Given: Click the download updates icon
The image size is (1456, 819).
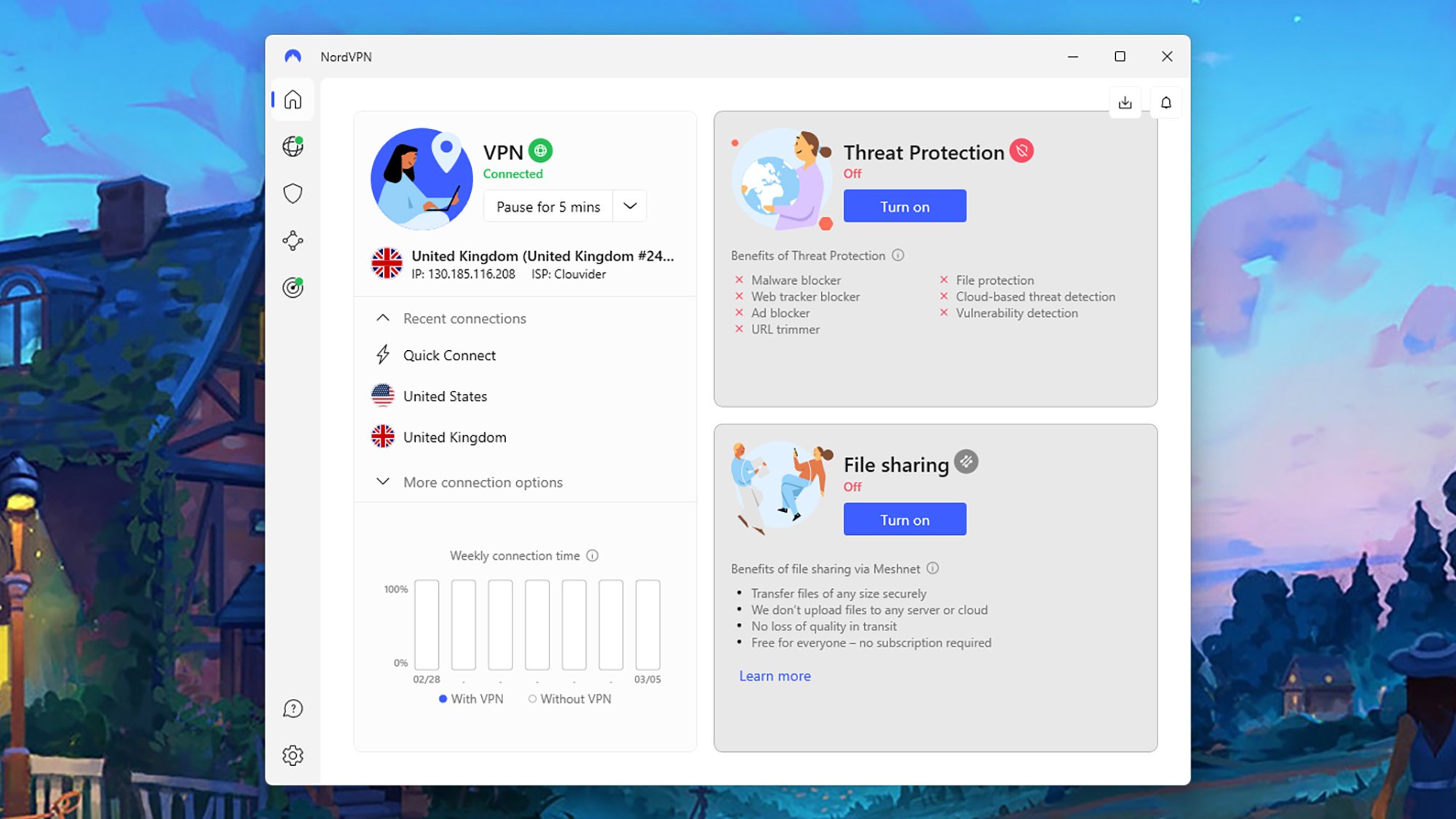Looking at the screenshot, I should (x=1125, y=103).
